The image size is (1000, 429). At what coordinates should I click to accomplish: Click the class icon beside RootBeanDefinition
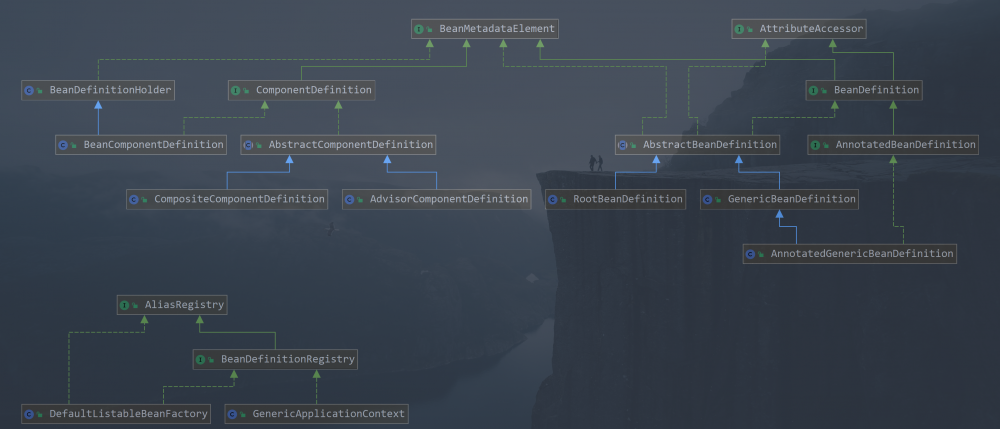(x=554, y=199)
